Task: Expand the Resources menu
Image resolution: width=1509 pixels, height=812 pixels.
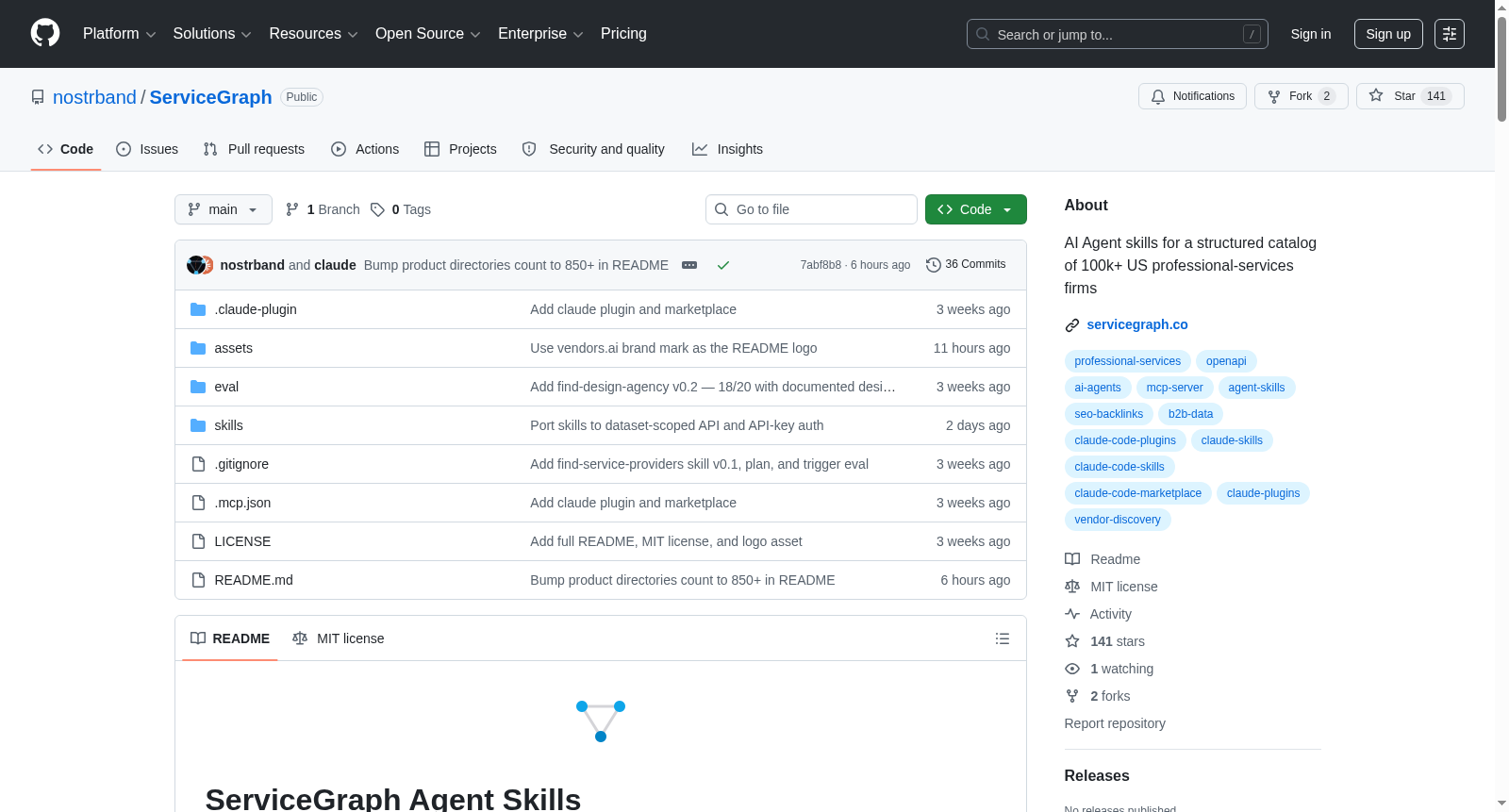Action: (x=314, y=34)
